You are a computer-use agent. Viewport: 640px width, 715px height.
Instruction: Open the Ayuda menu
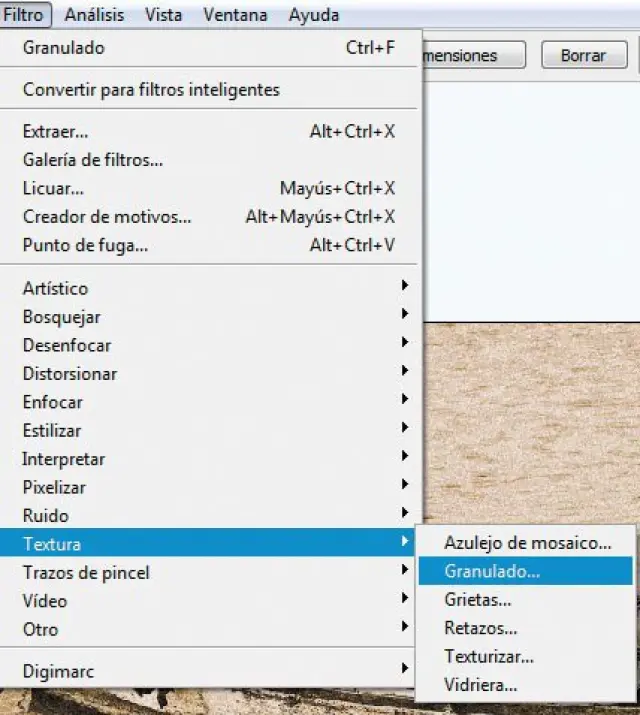[x=313, y=15]
